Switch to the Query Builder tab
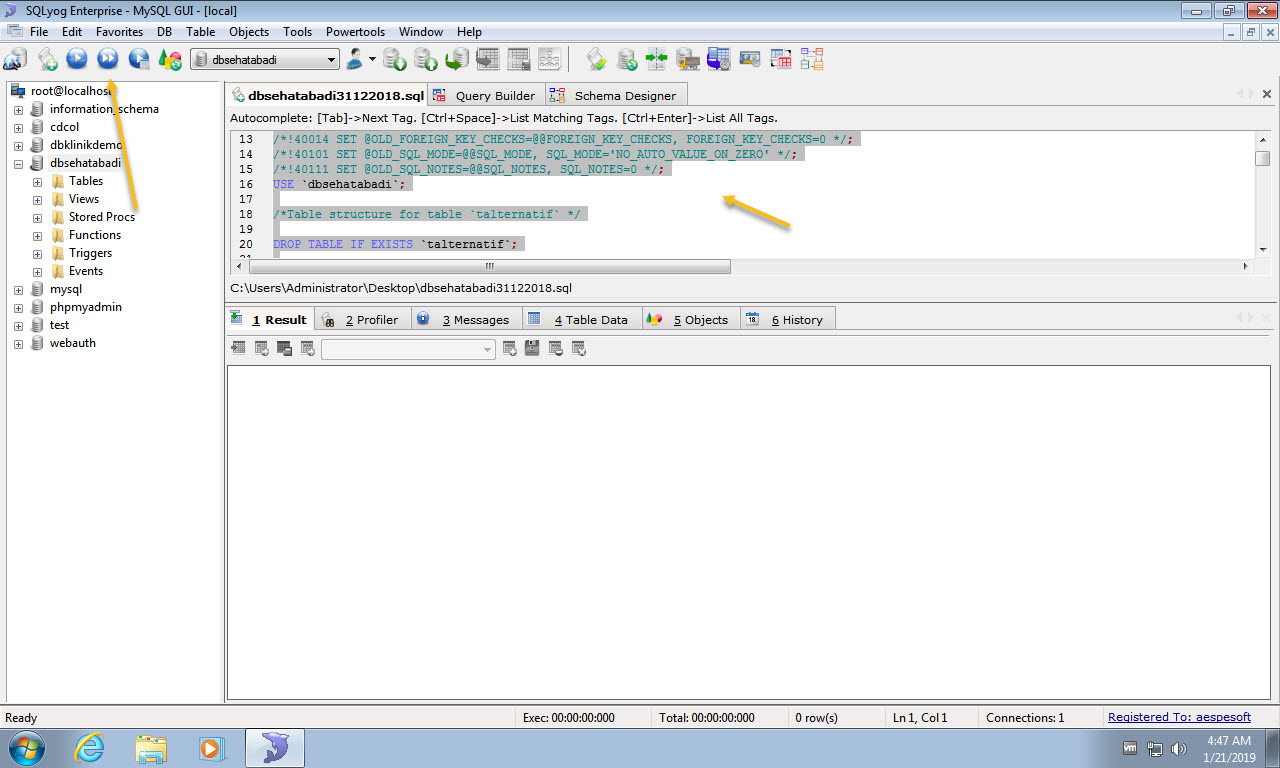Viewport: 1280px width, 768px height. point(486,95)
